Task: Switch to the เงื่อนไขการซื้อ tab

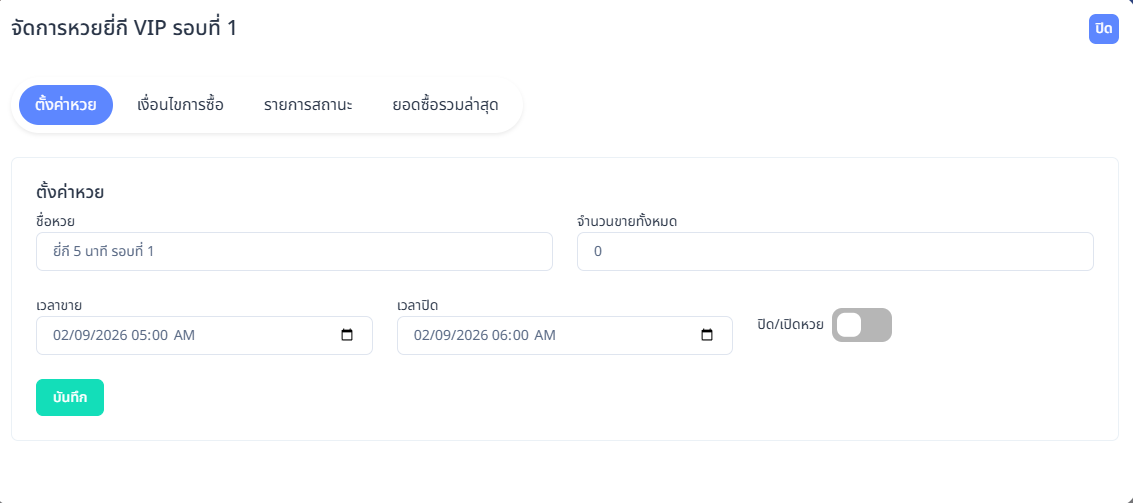Action: [x=180, y=105]
